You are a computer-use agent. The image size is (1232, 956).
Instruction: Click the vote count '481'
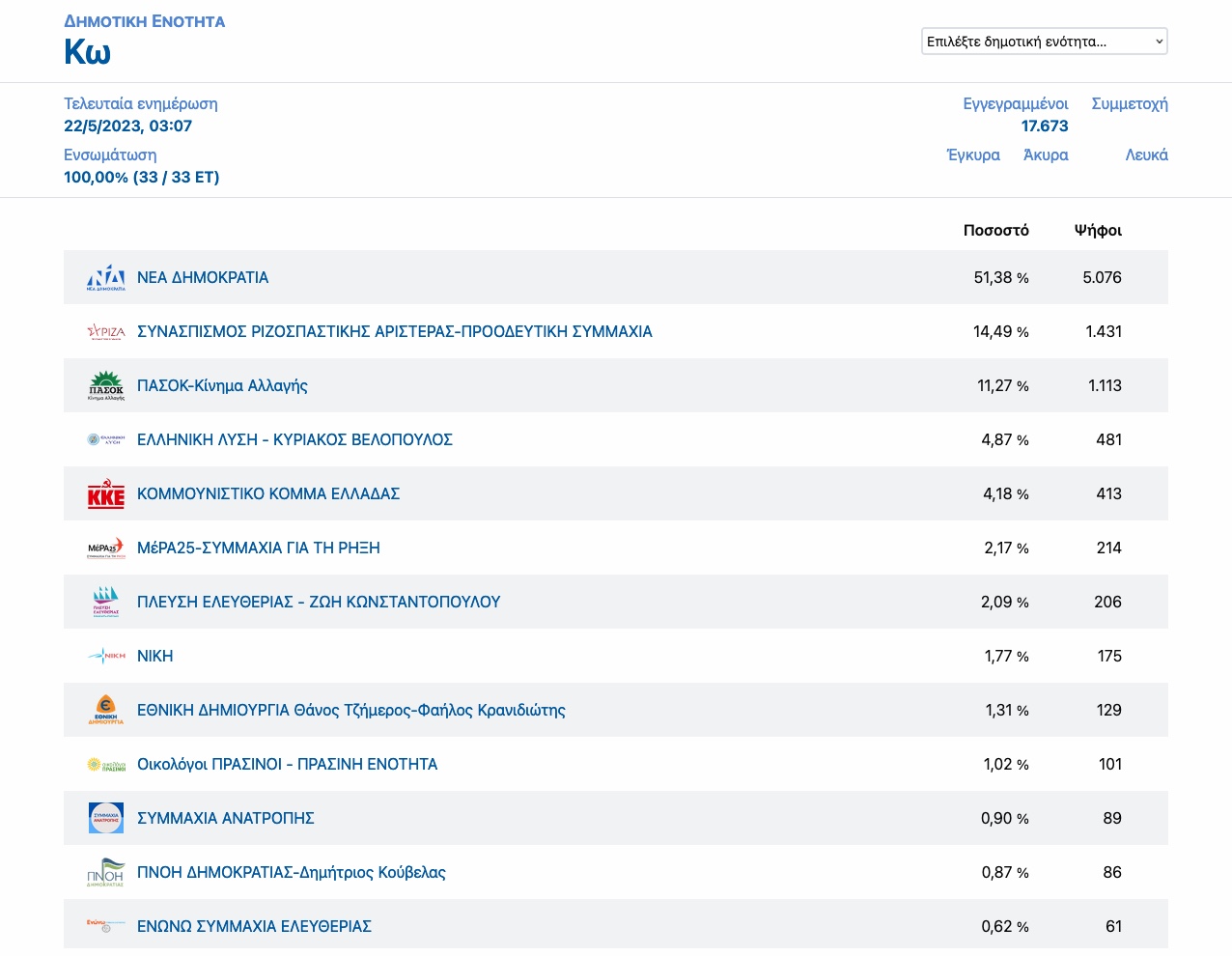(x=1108, y=439)
